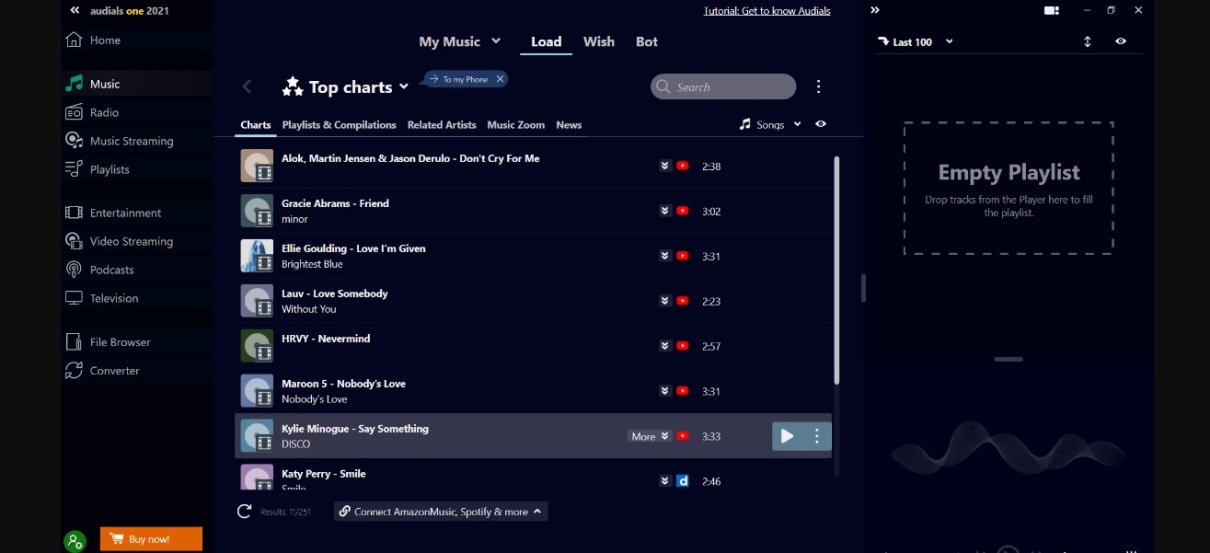The height and width of the screenshot is (553, 1210).
Task: Switch to the Wish tab
Action: pos(599,42)
